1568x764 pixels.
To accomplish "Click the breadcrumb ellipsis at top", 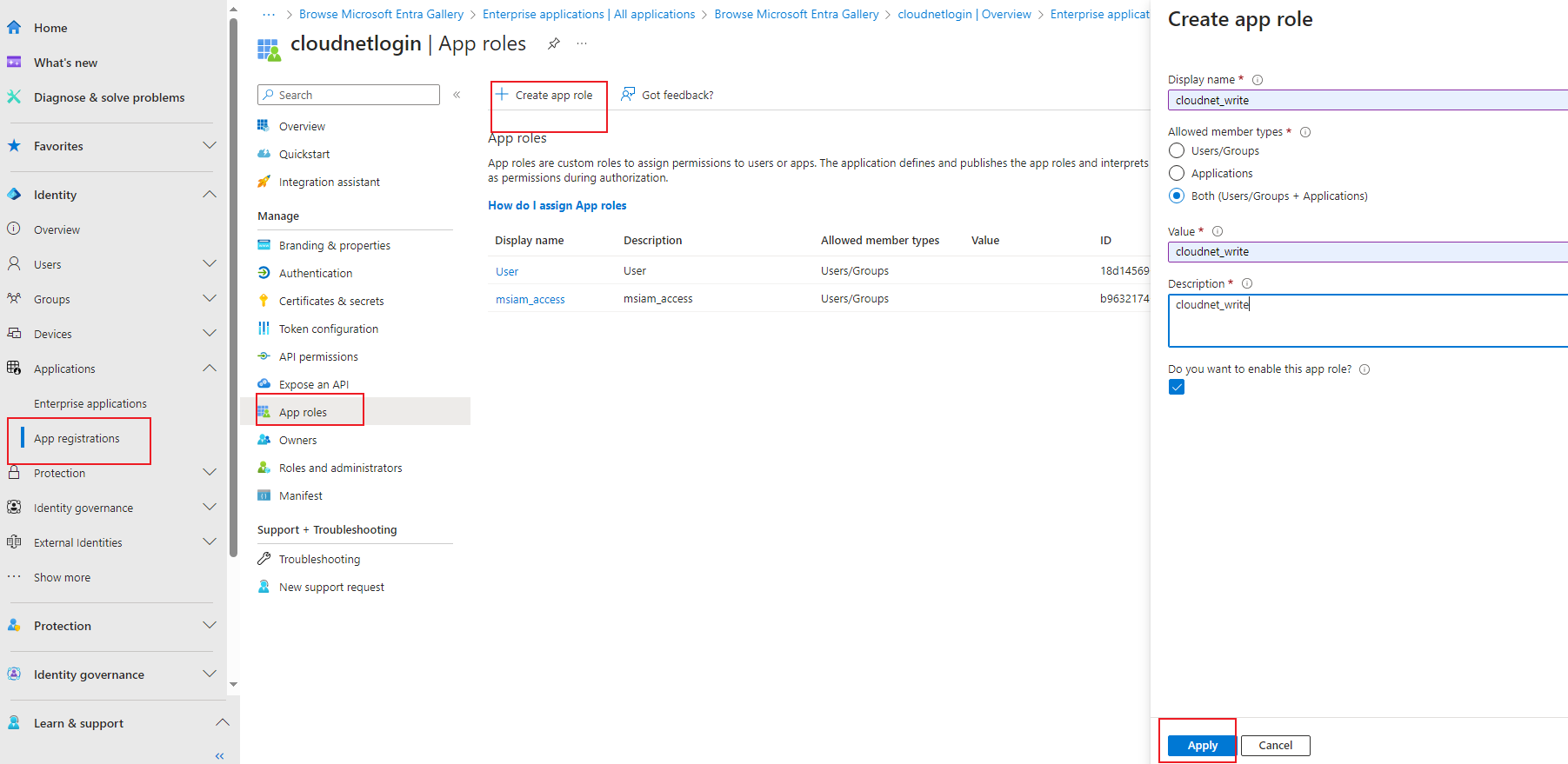I will 269,14.
